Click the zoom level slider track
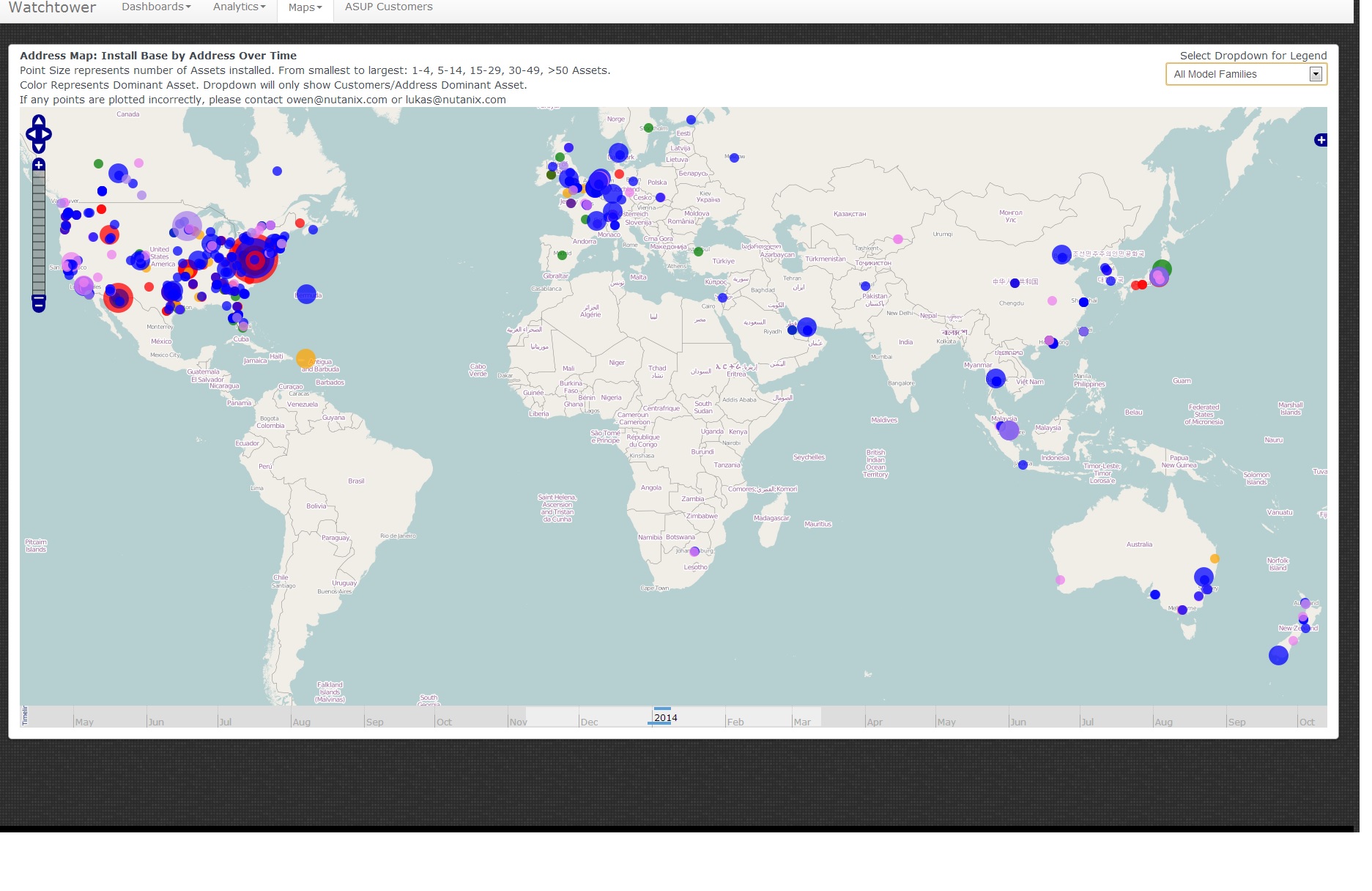The image size is (1372, 891). [x=39, y=233]
